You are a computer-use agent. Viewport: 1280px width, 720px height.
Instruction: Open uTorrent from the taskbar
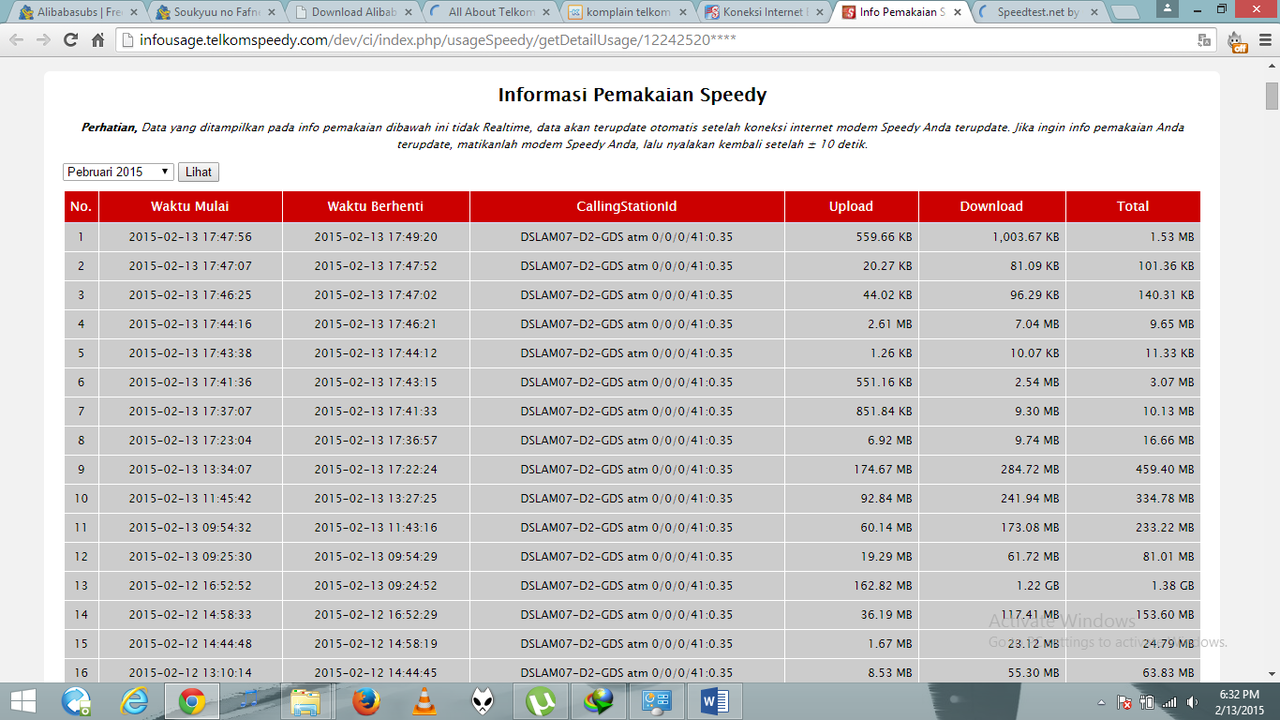540,702
